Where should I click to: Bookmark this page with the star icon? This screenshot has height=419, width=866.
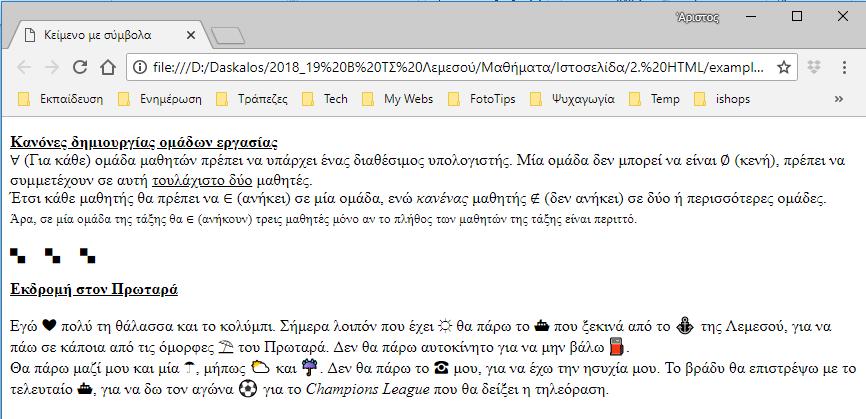tap(783, 67)
